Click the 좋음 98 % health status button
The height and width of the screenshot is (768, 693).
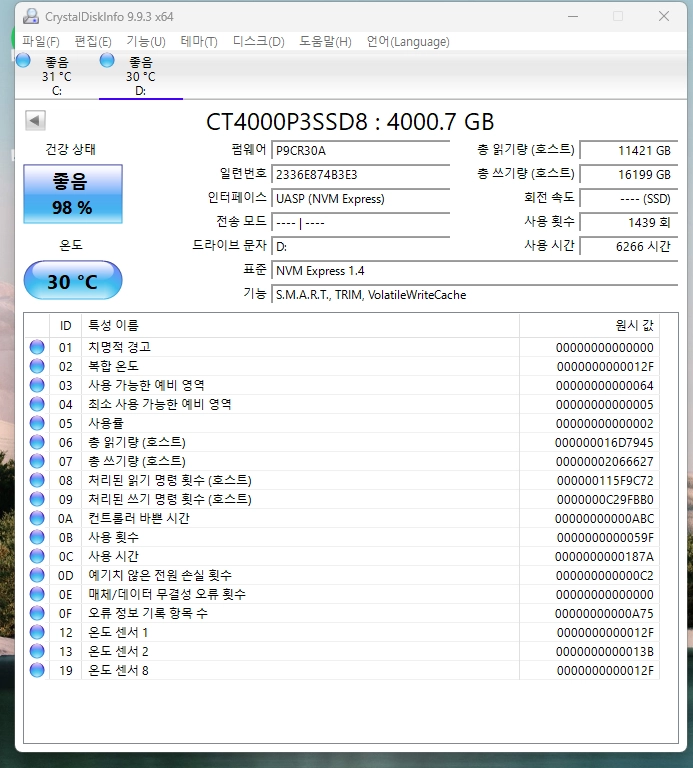point(73,194)
